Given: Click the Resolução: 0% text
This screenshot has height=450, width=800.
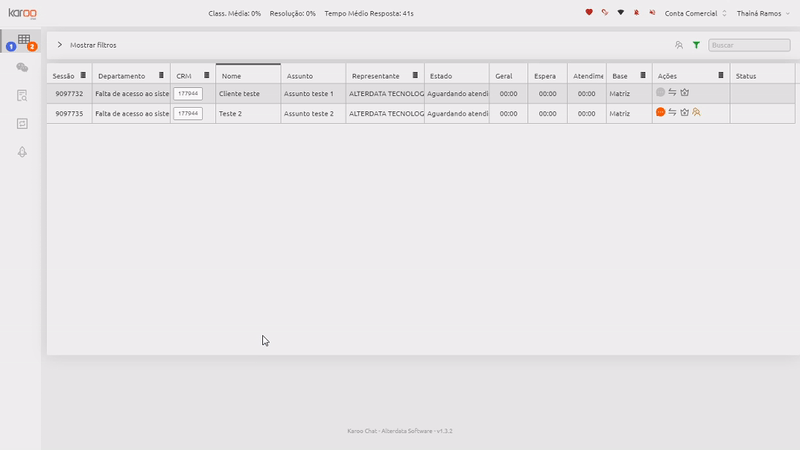Looking at the screenshot, I should click(x=292, y=13).
